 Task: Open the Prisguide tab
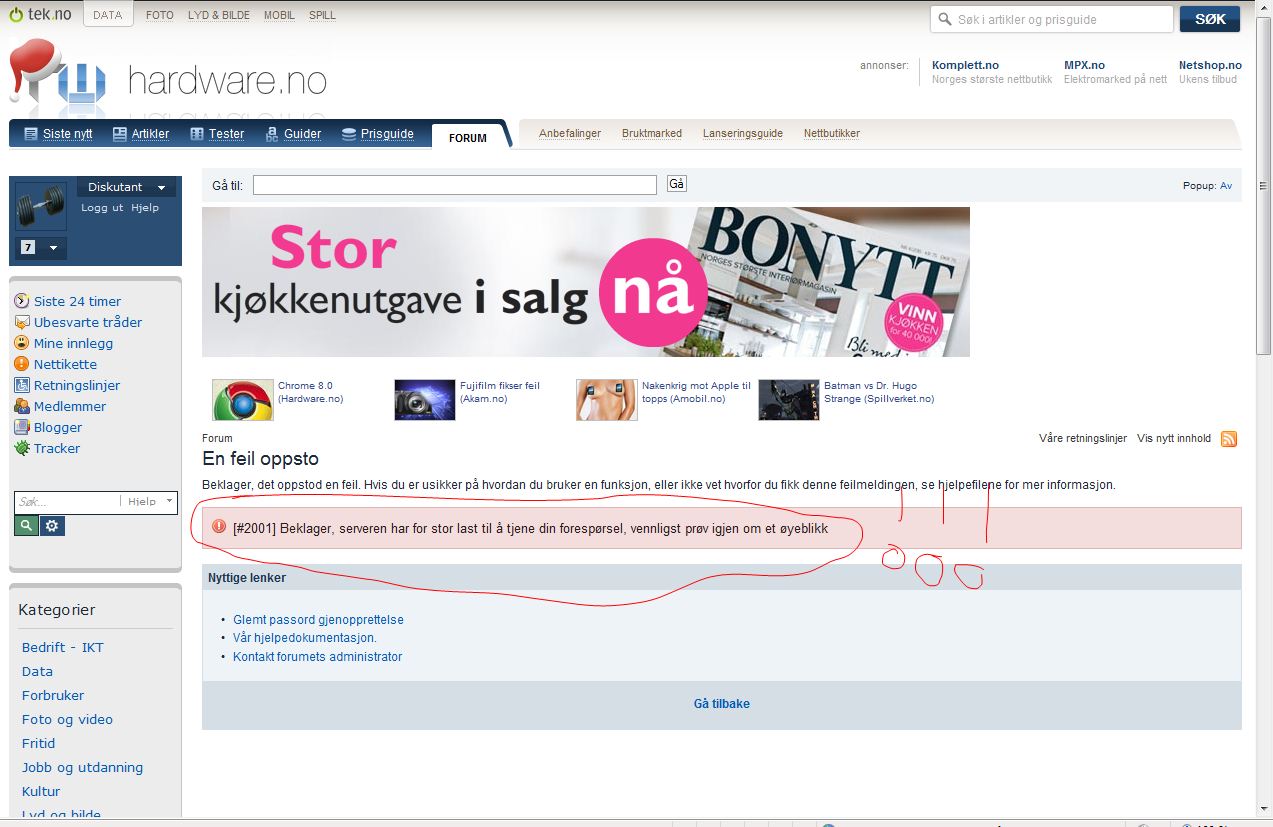[x=377, y=134]
